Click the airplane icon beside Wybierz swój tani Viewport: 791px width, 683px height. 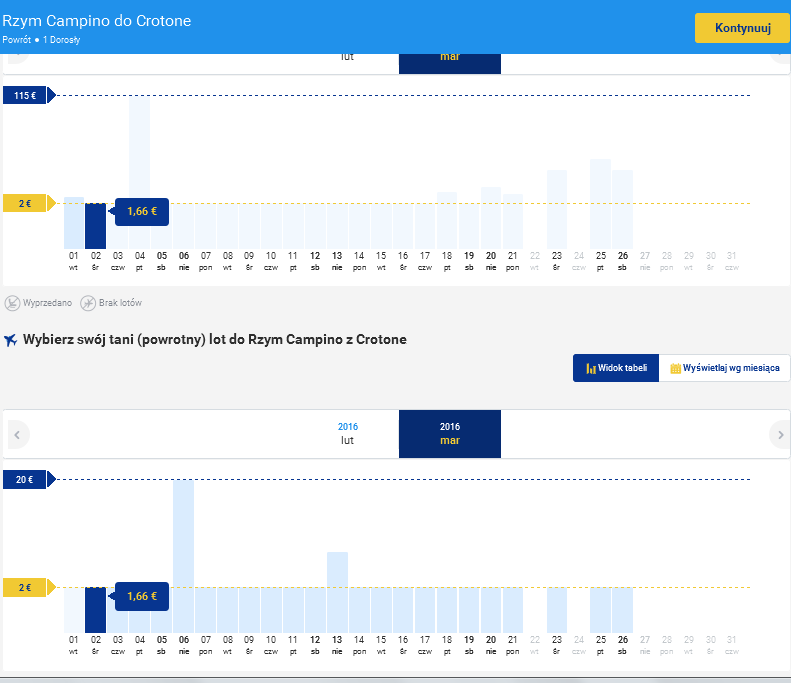pyautogui.click(x=11, y=340)
